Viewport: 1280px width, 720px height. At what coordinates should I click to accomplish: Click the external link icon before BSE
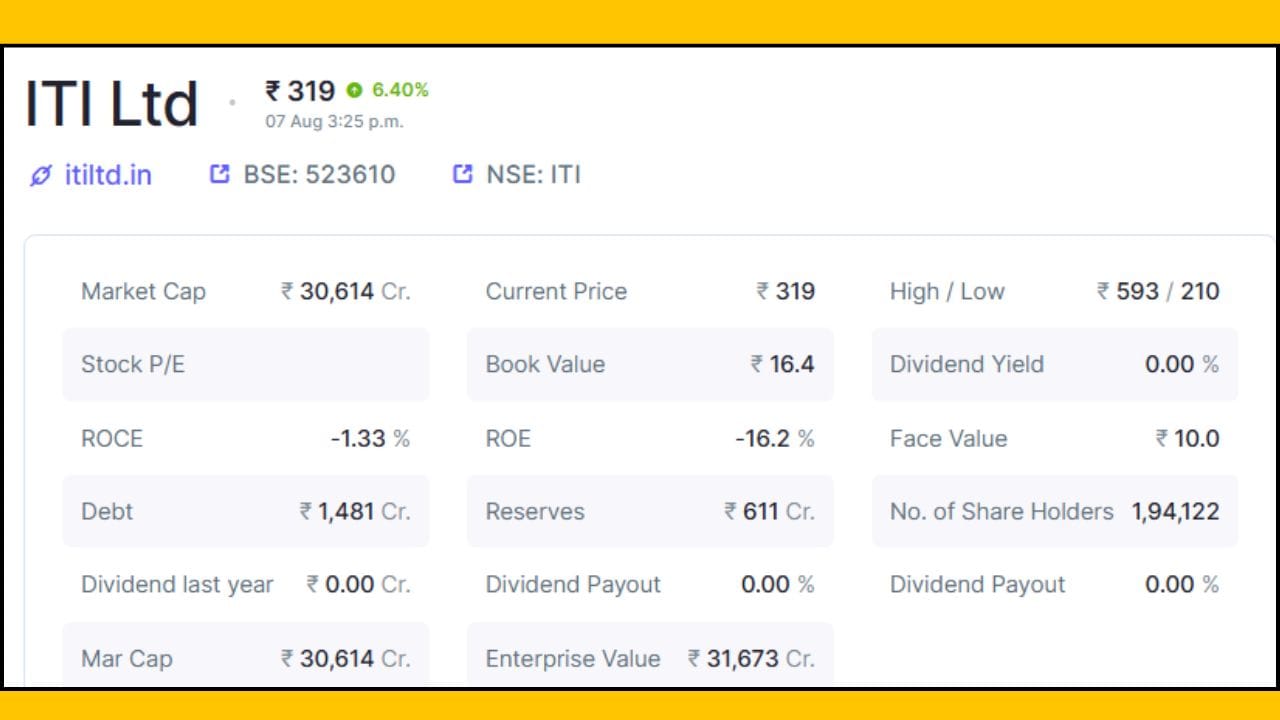point(219,175)
